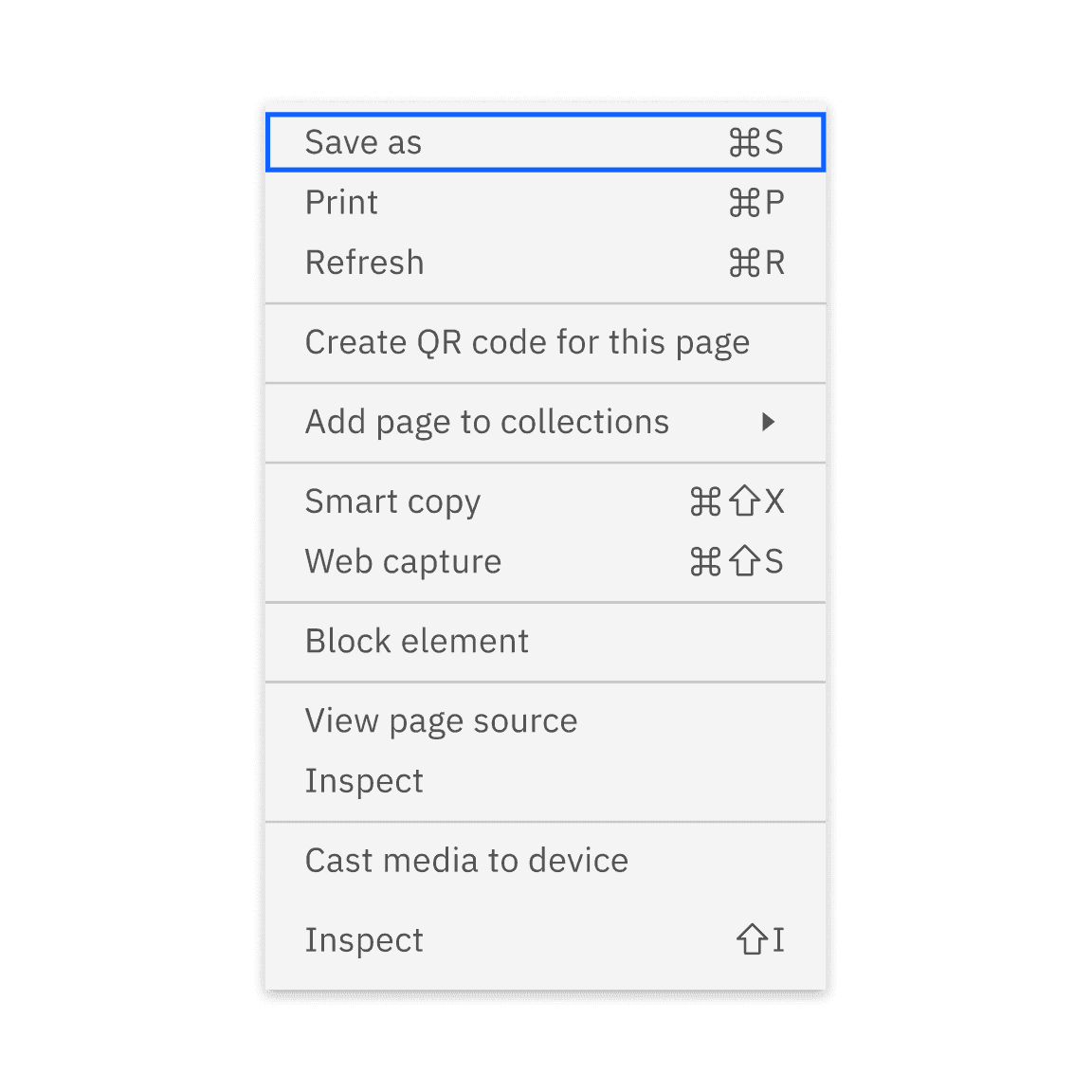Click the shift arrow symbol in Smart copy shortcut
Viewport: 1092px width, 1092px height.
pyautogui.click(x=744, y=501)
